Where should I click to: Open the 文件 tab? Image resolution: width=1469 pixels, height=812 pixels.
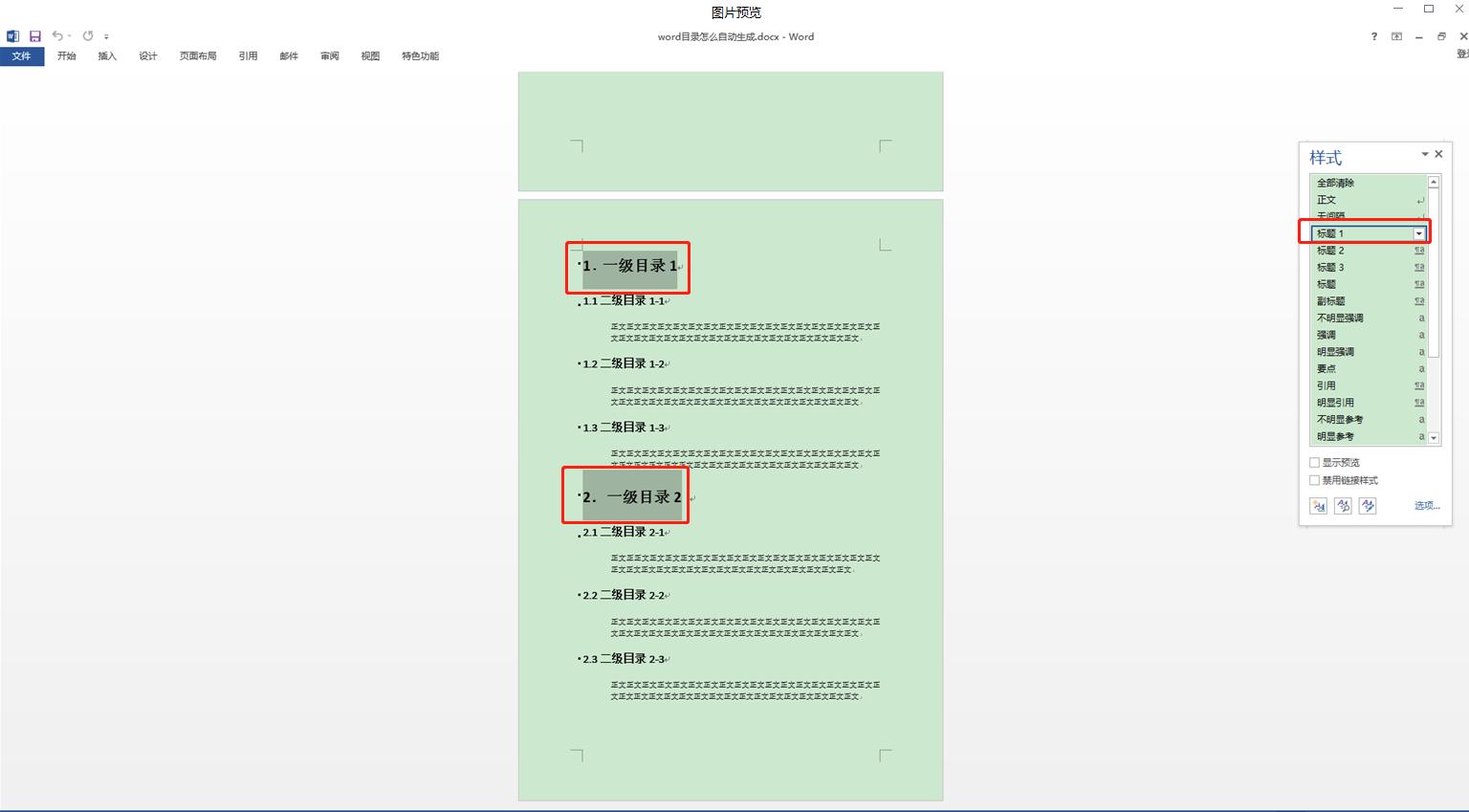click(x=22, y=56)
